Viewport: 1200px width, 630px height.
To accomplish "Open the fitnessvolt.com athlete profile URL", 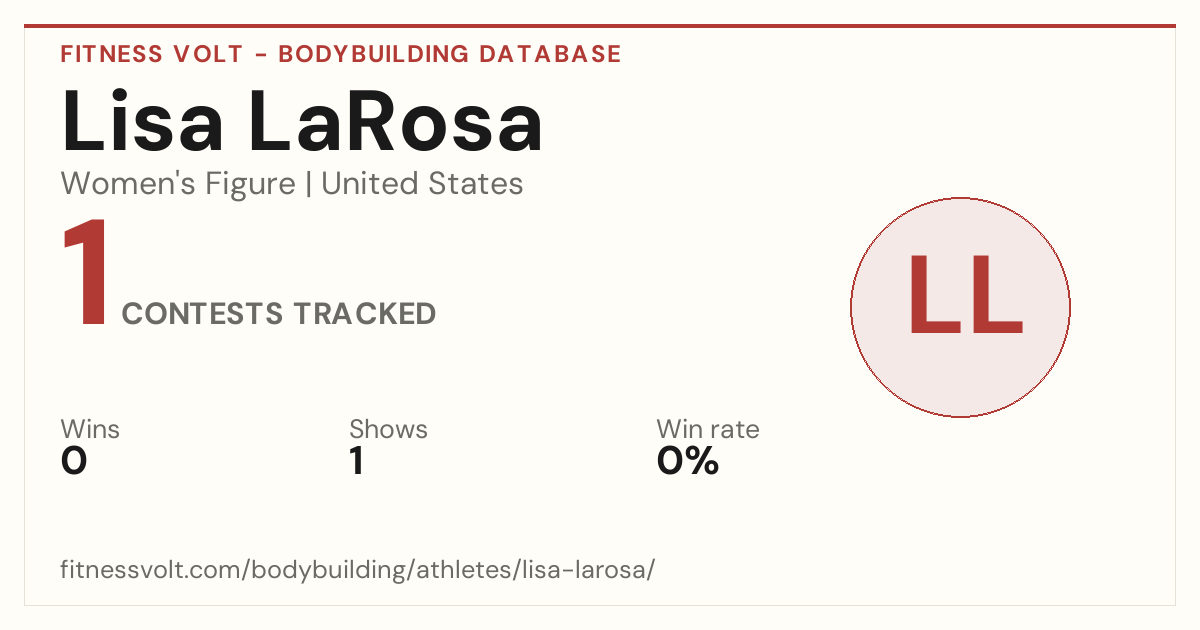I will [x=358, y=571].
